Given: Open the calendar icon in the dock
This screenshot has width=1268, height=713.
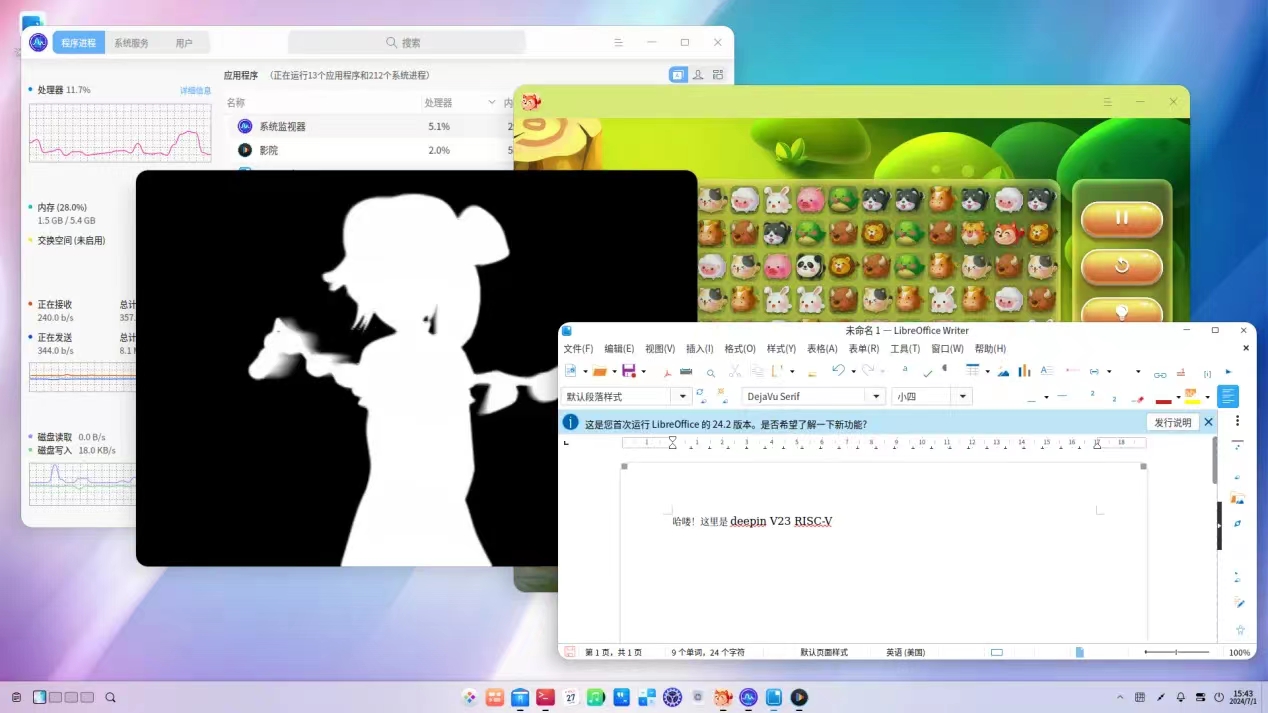Looking at the screenshot, I should [x=571, y=697].
